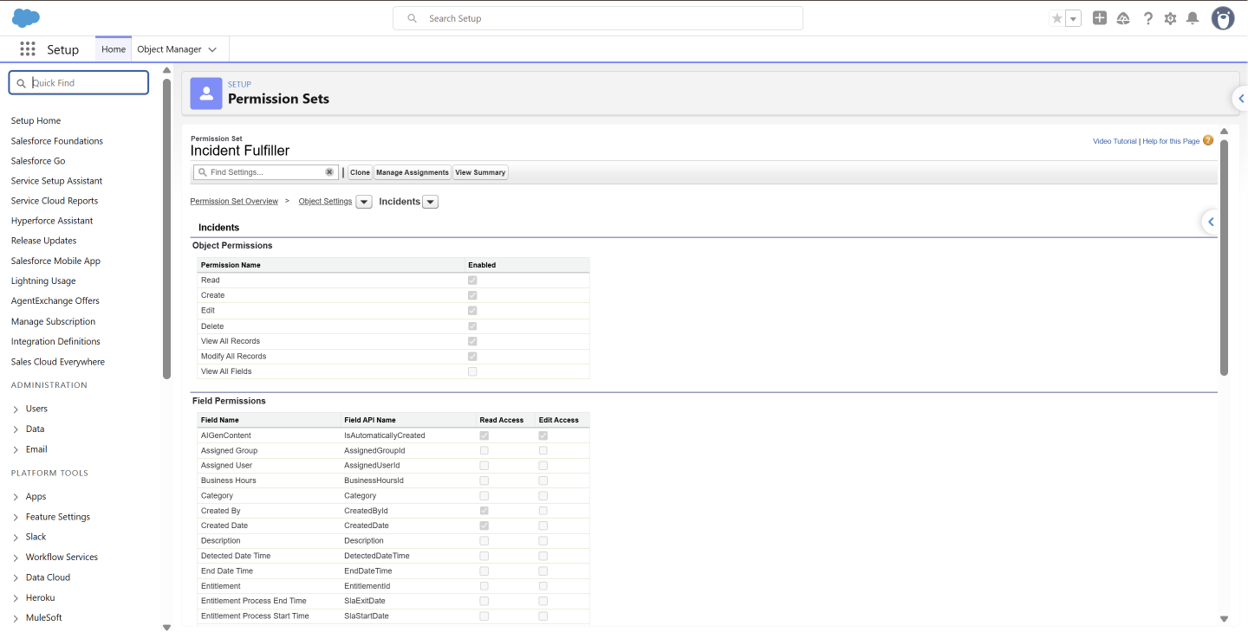Clear the Find Settings search box
Image resolution: width=1248 pixels, height=632 pixels.
click(x=330, y=172)
